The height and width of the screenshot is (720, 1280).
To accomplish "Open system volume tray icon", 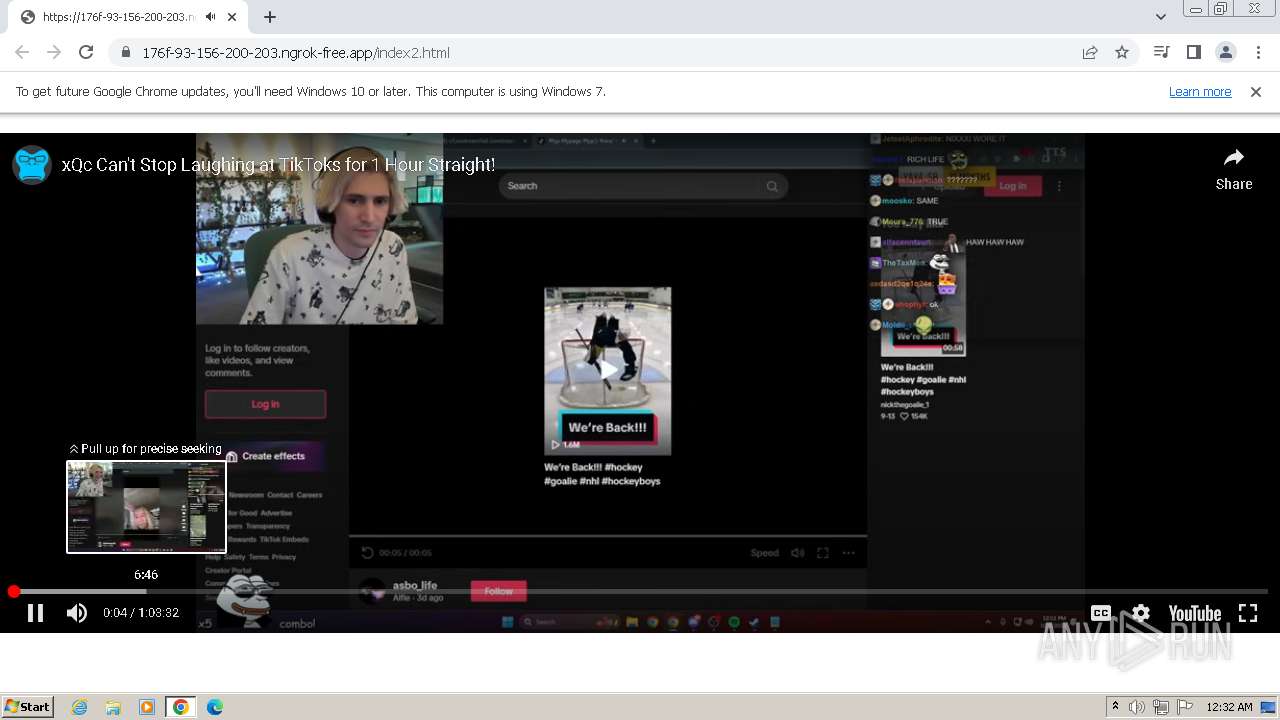I will pos(1137,707).
